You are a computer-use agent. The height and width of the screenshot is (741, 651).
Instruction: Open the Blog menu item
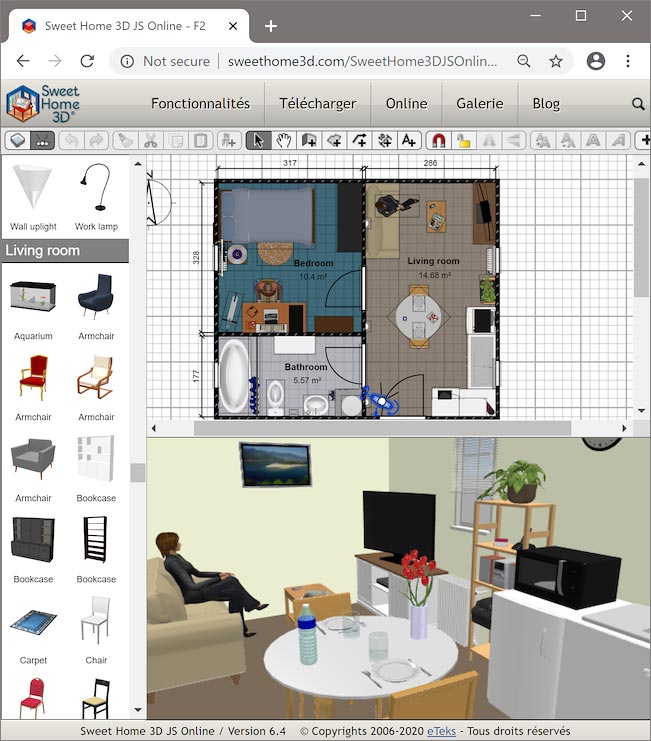[546, 103]
